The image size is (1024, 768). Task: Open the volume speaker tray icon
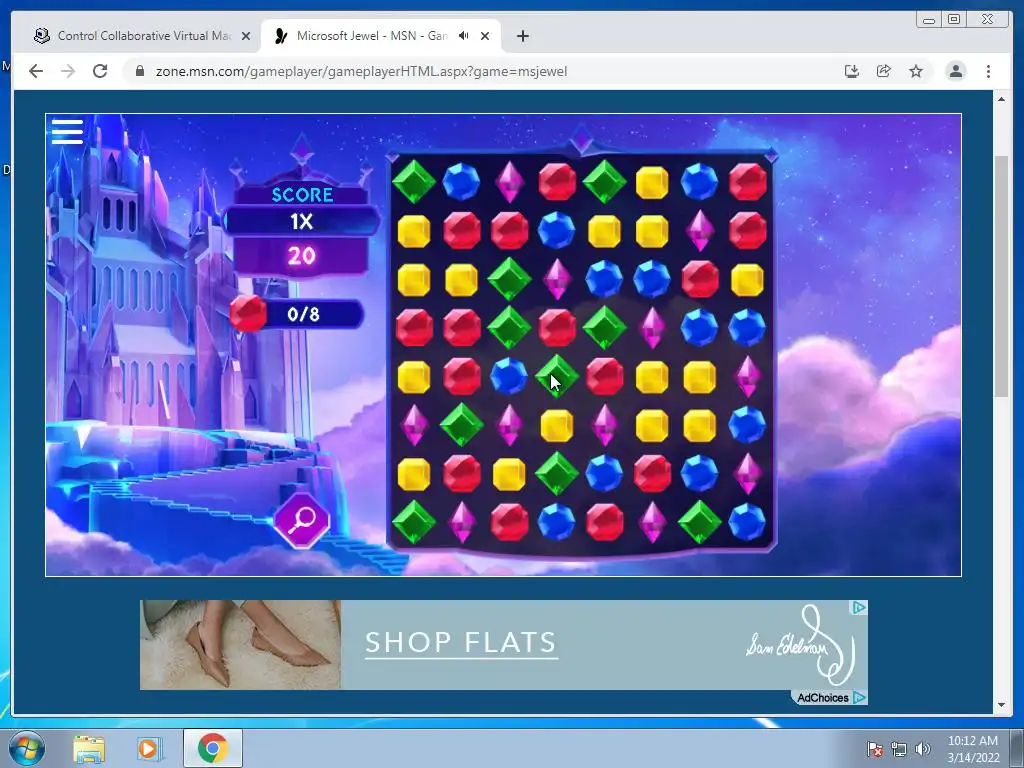(x=922, y=749)
